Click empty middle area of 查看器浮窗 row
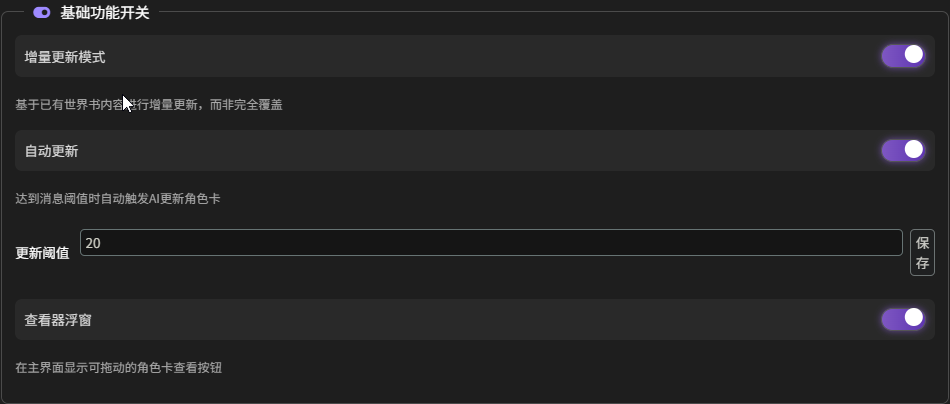The image size is (950, 404). click(x=480, y=320)
